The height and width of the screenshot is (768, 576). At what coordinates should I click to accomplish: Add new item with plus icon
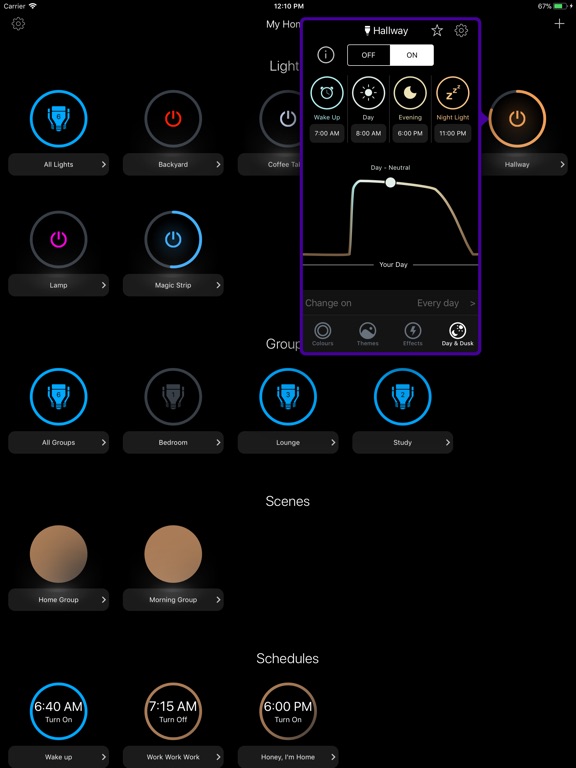559,24
